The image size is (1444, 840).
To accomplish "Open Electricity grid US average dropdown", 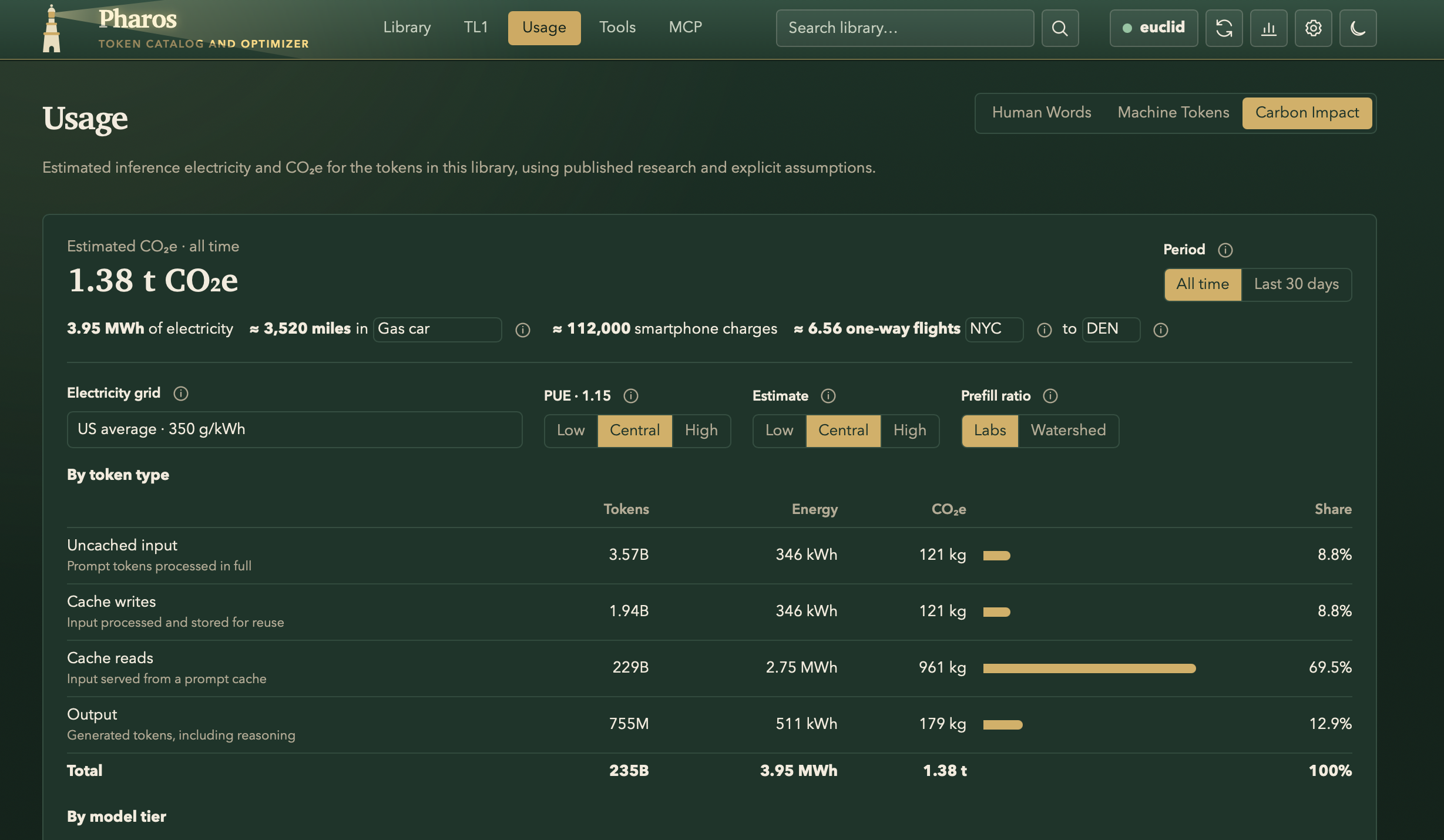I will tap(294, 429).
